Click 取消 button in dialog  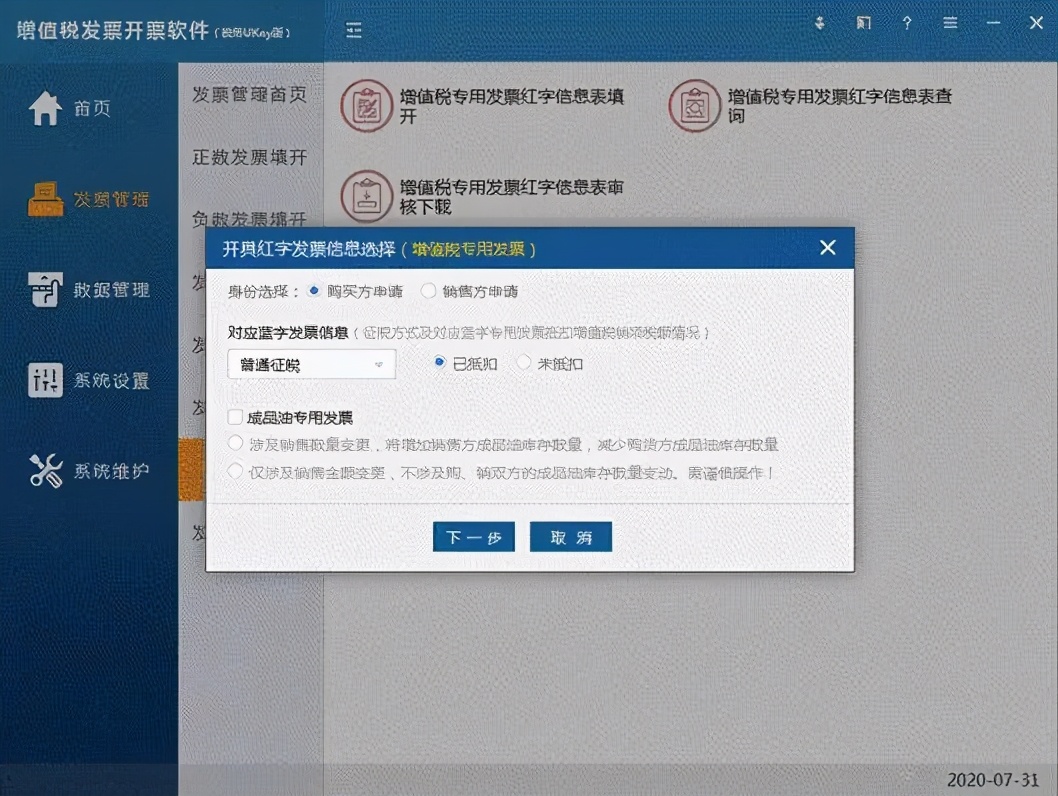pos(571,537)
